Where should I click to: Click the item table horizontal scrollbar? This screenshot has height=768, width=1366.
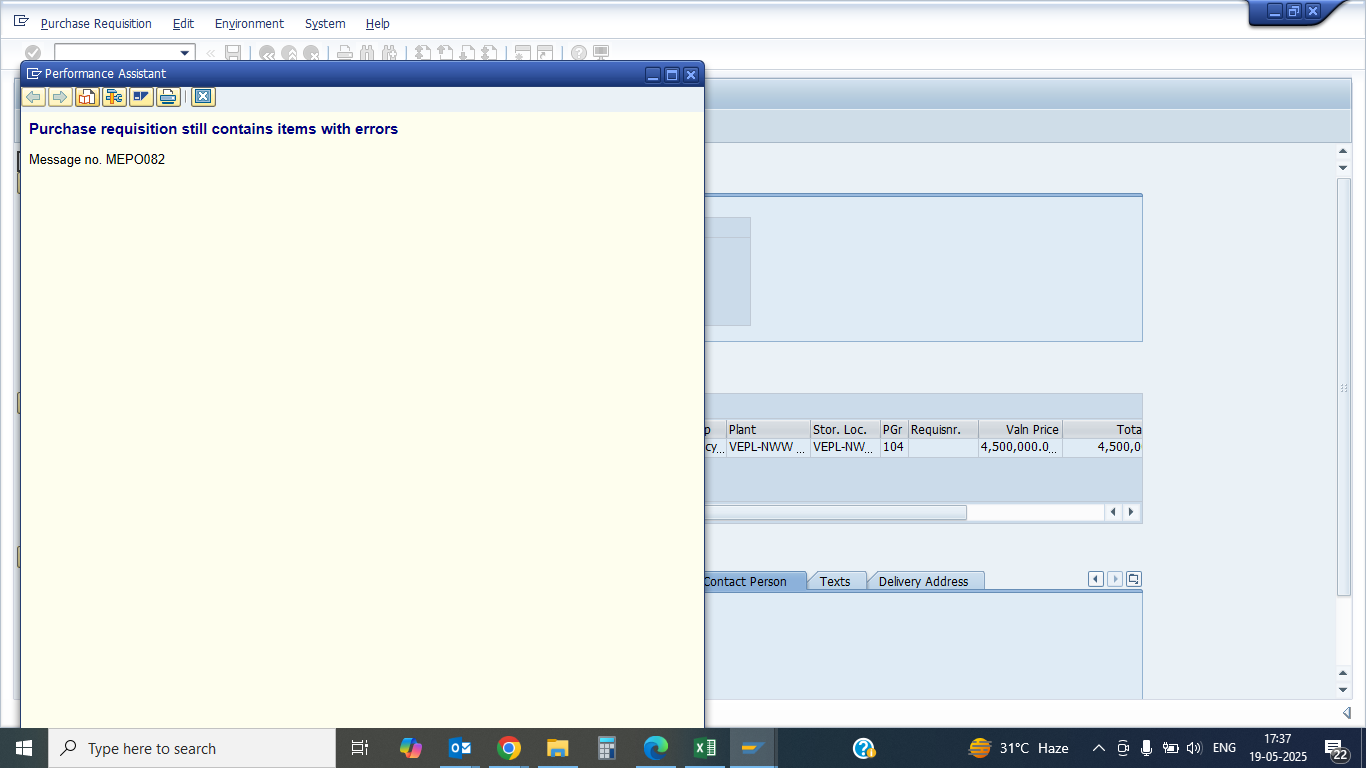click(x=835, y=512)
